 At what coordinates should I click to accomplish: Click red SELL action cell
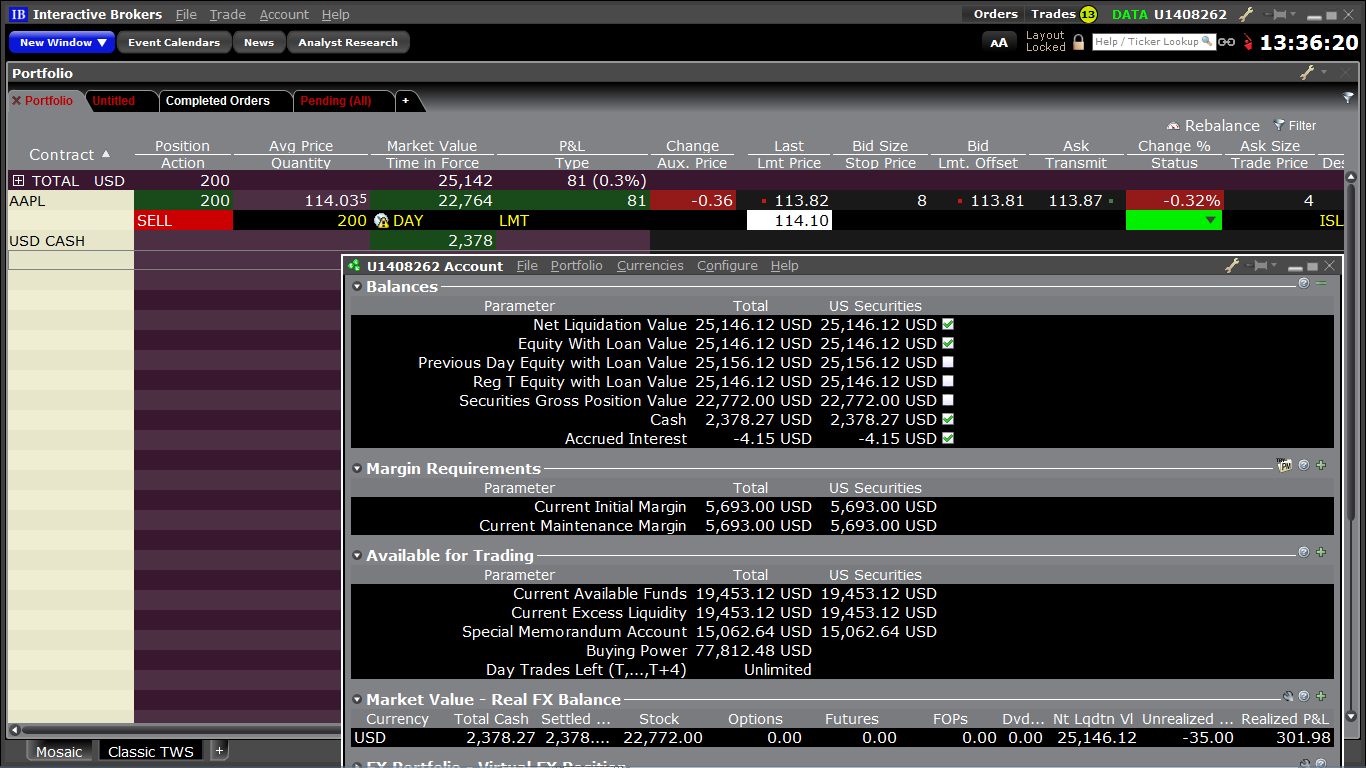[183, 220]
